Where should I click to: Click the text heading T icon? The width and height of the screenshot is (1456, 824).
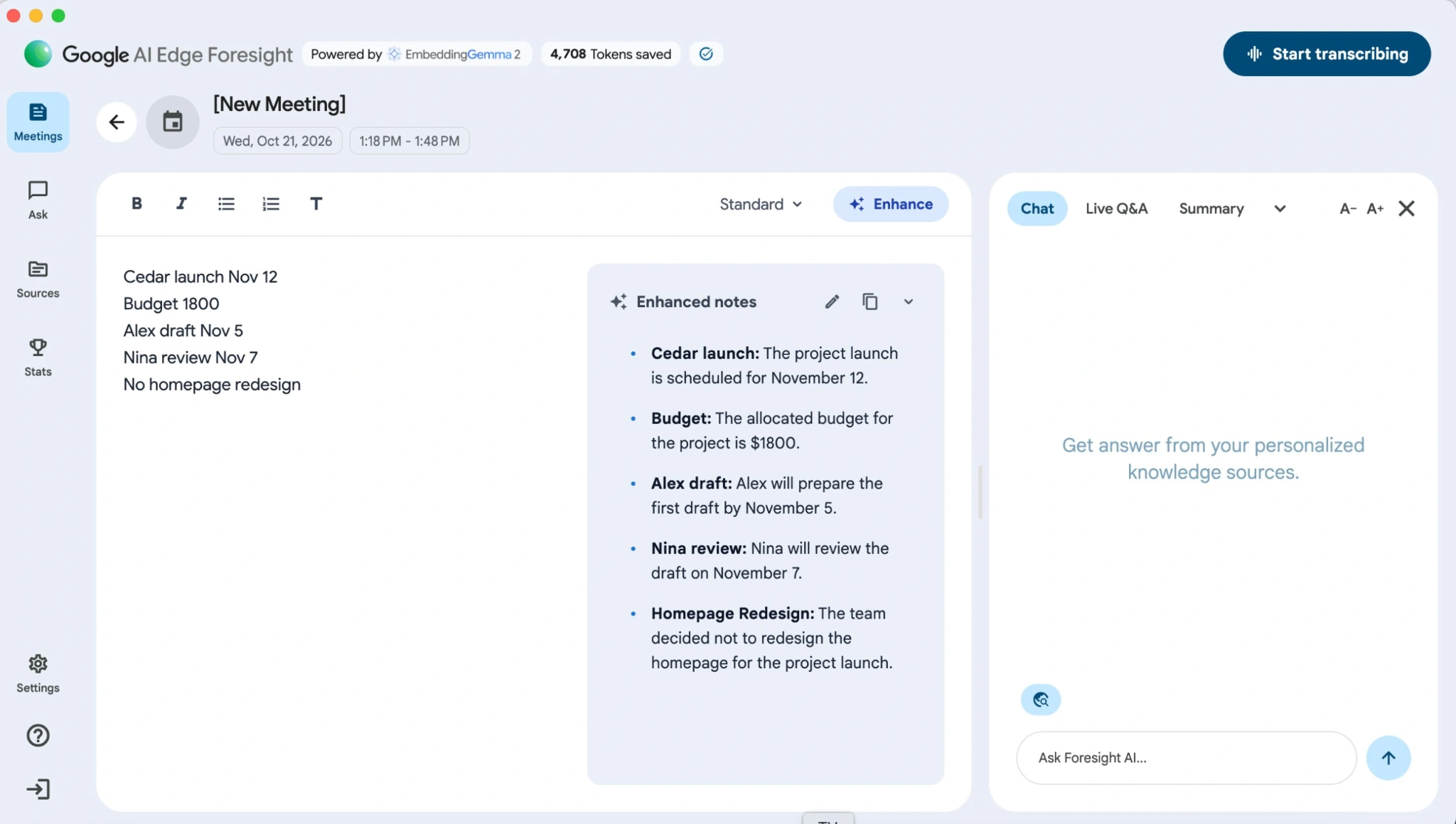(x=316, y=203)
